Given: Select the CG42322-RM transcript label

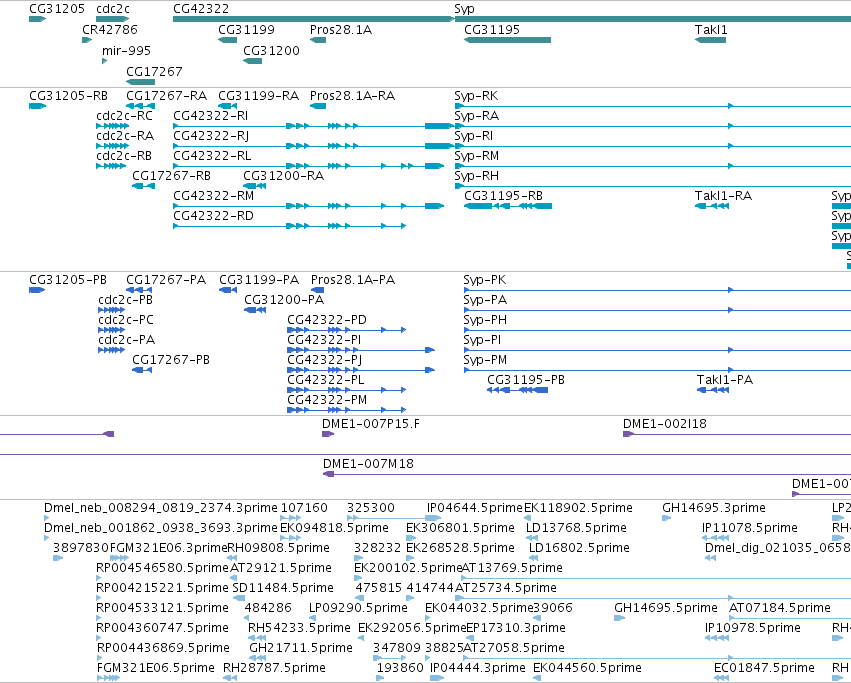Looking at the screenshot, I should coord(213,196).
